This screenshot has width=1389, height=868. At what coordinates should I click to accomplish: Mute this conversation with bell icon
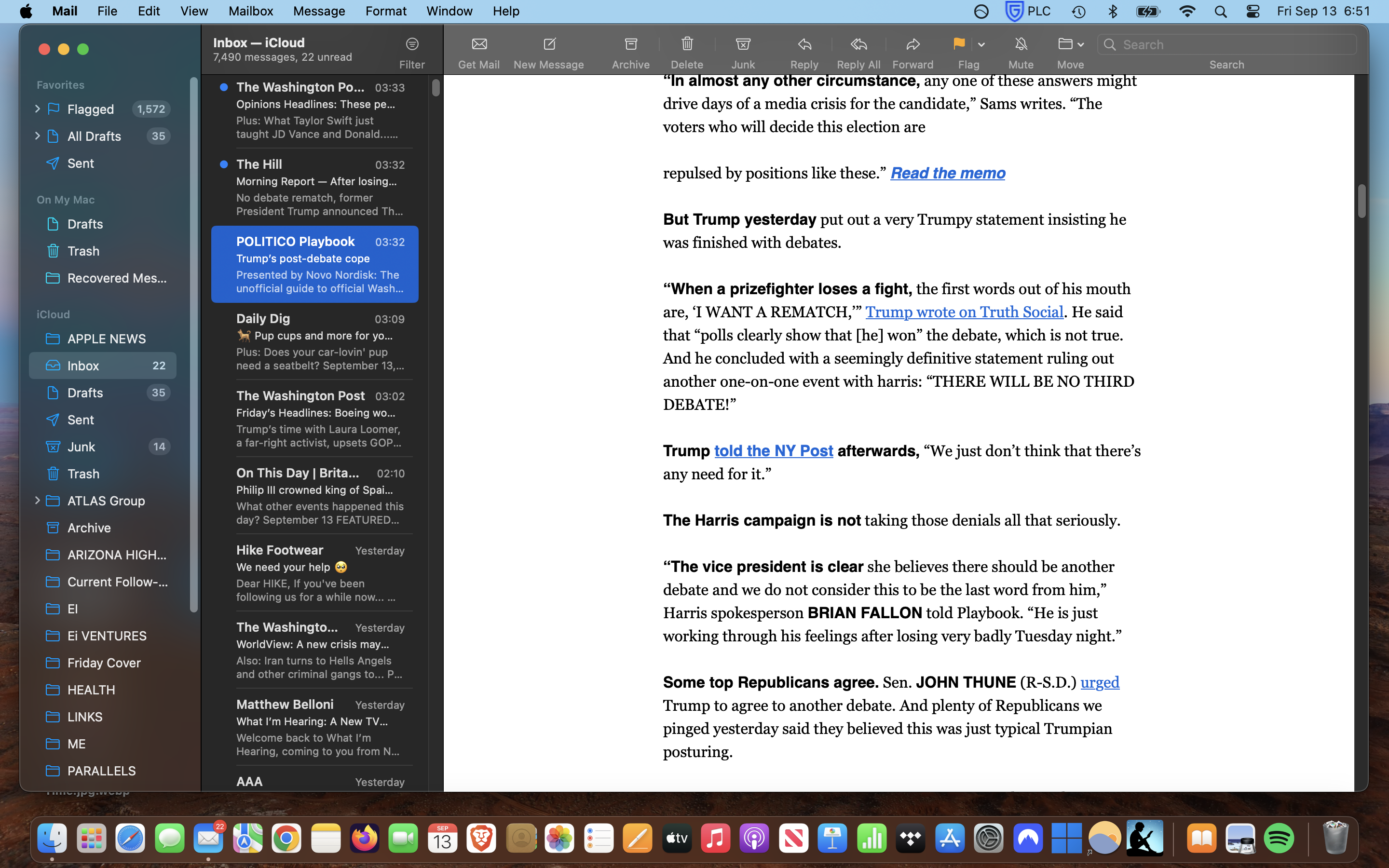point(1021,44)
